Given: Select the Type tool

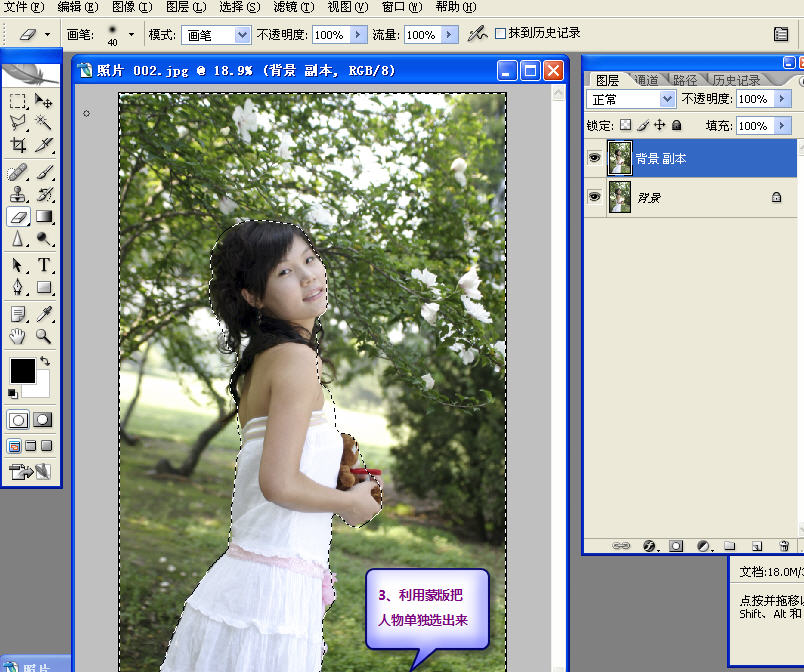Looking at the screenshot, I should tap(44, 265).
